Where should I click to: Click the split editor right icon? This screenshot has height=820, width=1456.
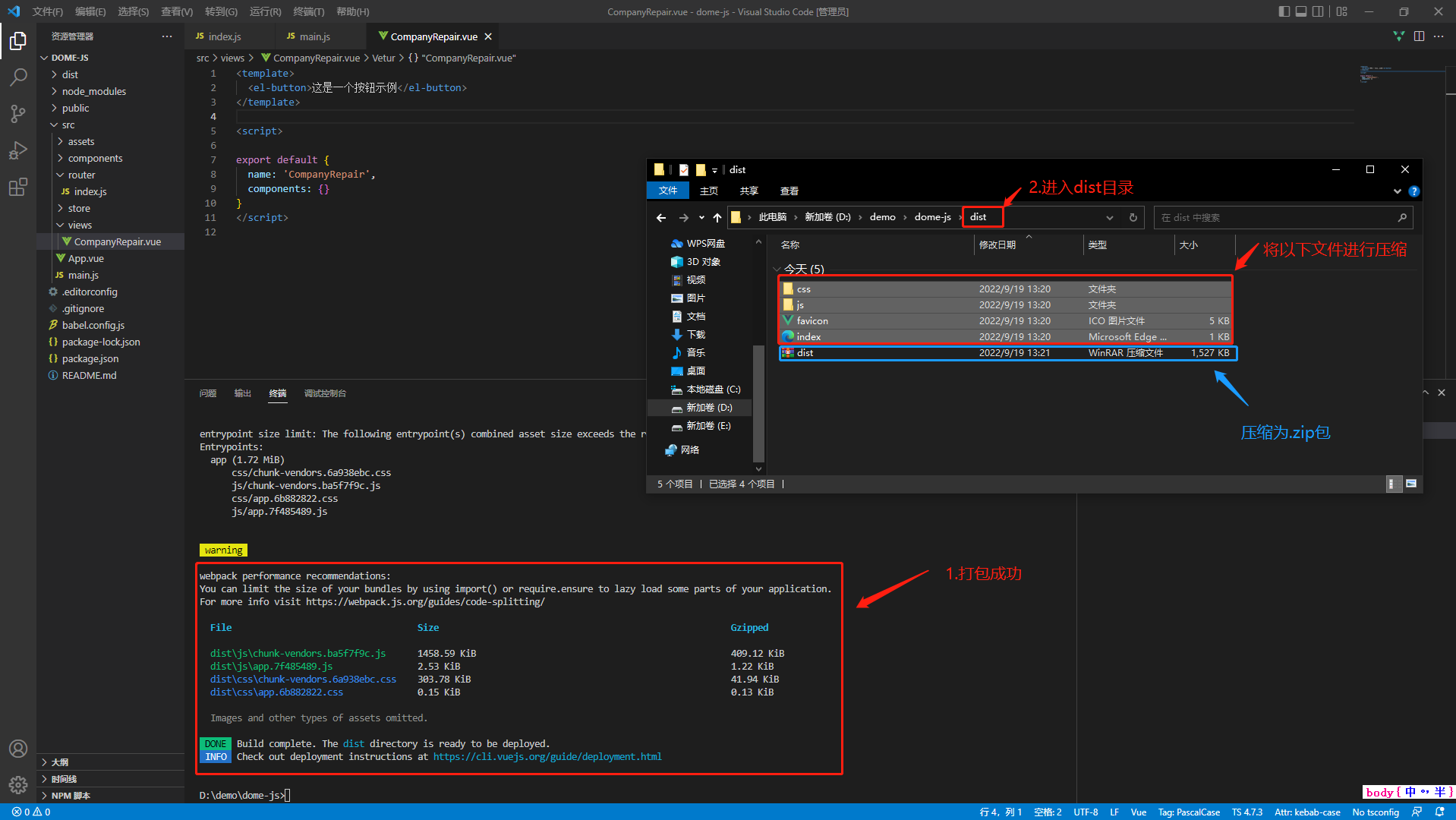(x=1418, y=36)
